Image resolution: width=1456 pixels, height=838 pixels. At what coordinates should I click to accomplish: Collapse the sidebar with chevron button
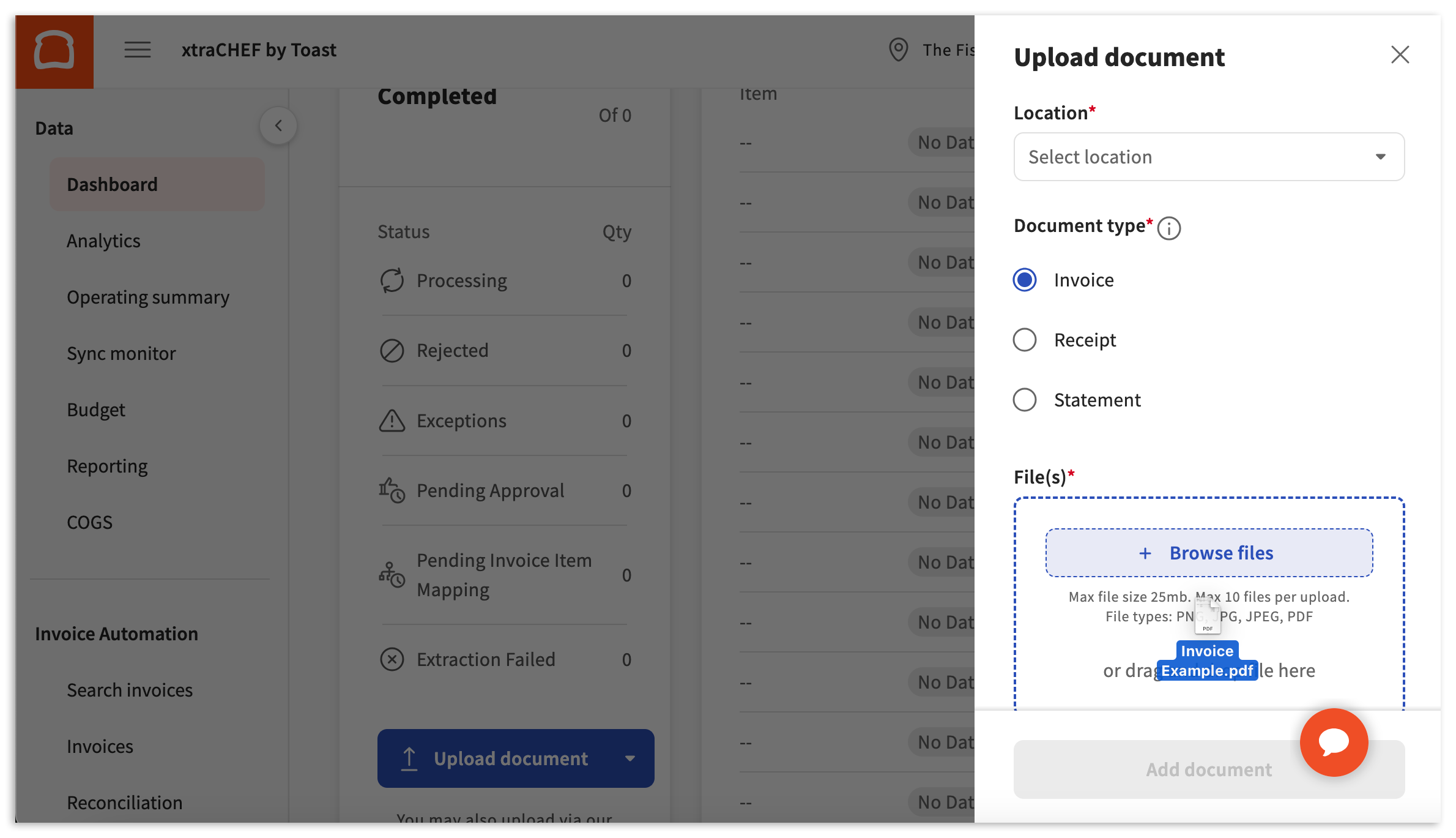278,126
